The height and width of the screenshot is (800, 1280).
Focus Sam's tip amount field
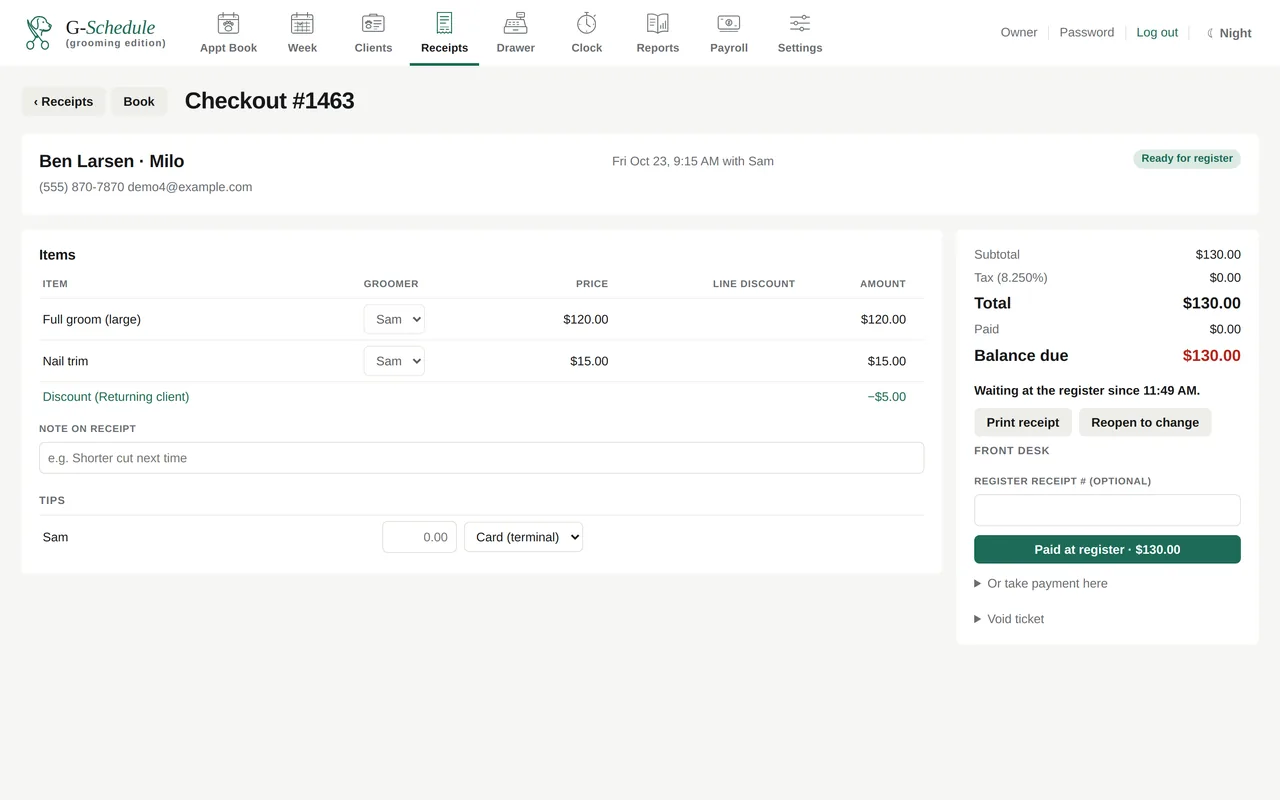pos(419,537)
